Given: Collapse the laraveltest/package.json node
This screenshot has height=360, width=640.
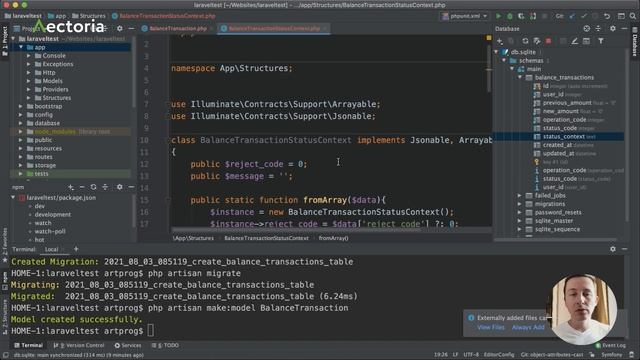Looking at the screenshot, I should (x=13, y=198).
